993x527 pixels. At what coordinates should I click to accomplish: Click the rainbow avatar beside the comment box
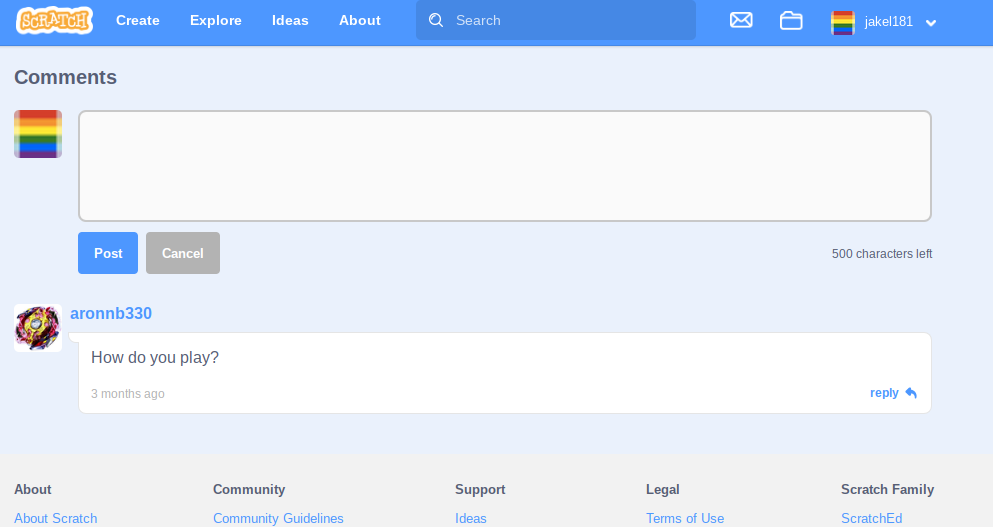pyautogui.click(x=38, y=134)
